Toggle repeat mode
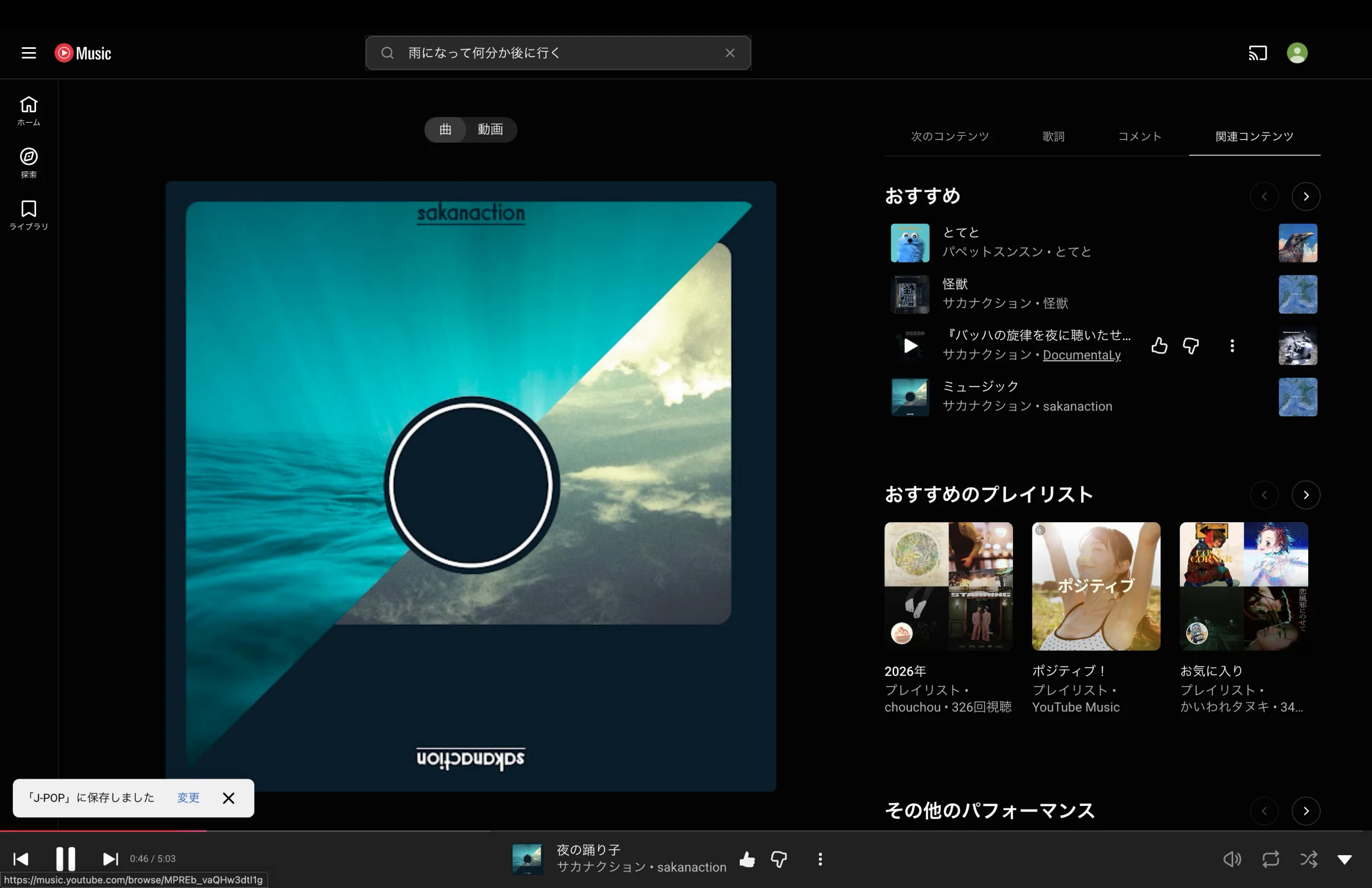1372x888 pixels. tap(1270, 859)
